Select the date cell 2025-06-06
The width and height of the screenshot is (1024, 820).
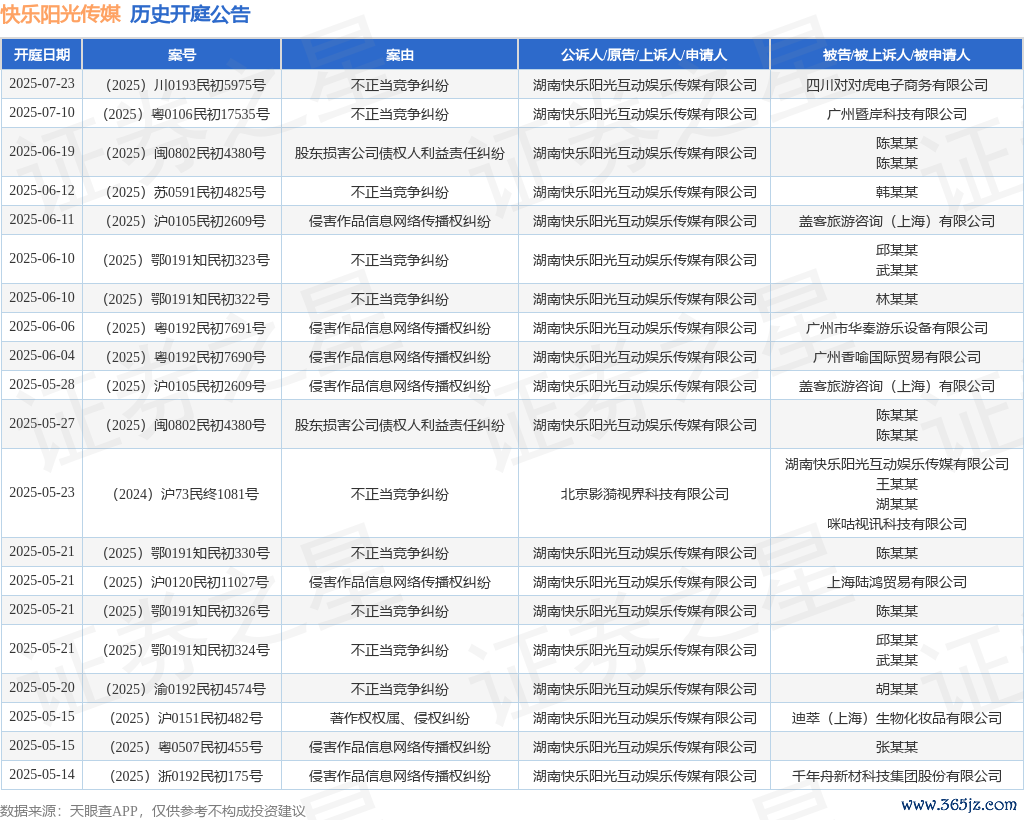point(42,326)
